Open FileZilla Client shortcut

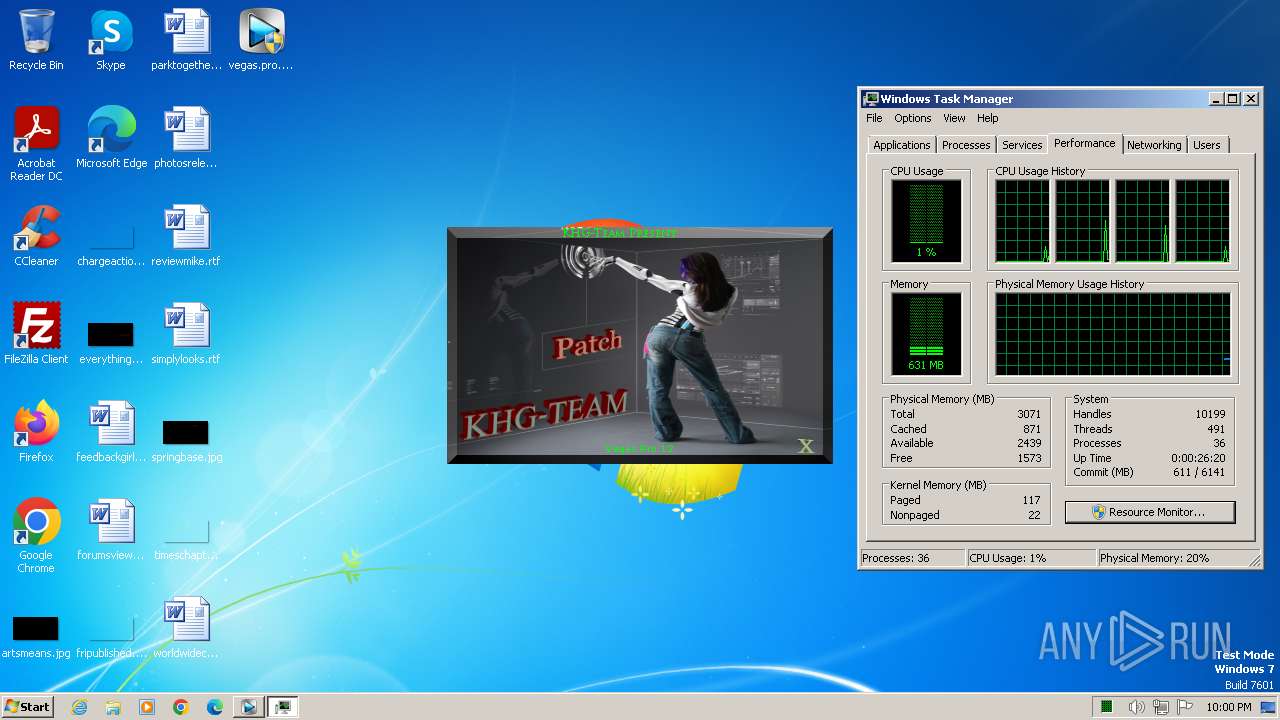(x=36, y=334)
